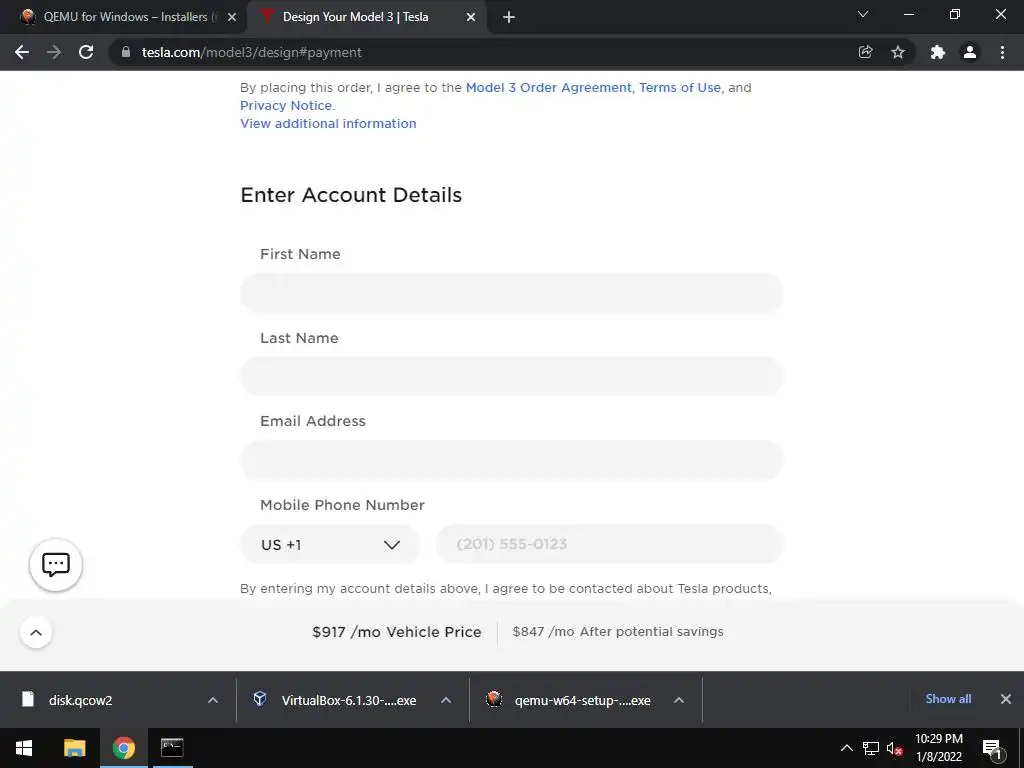Click the $847 /mo After potential savings text
This screenshot has width=1024, height=768.
coord(618,632)
